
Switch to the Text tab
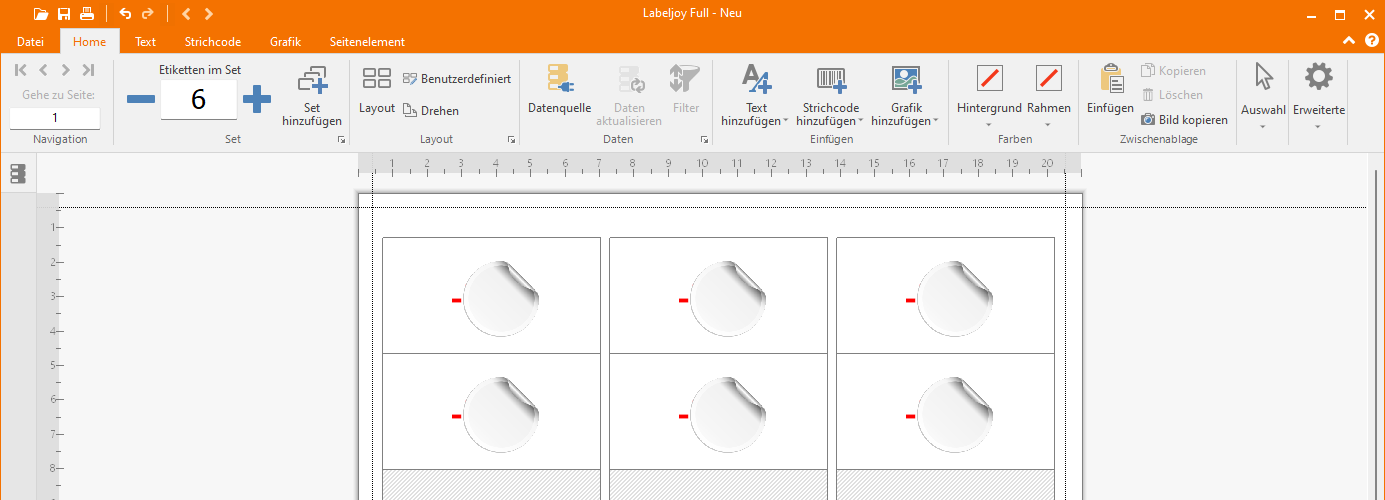pos(146,42)
